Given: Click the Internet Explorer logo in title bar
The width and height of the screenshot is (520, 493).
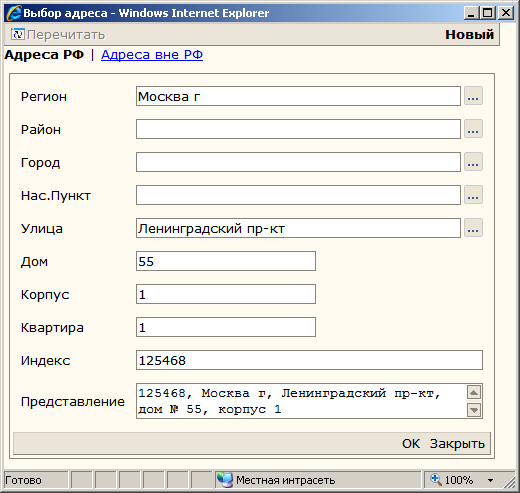Looking at the screenshot, I should click(x=14, y=13).
